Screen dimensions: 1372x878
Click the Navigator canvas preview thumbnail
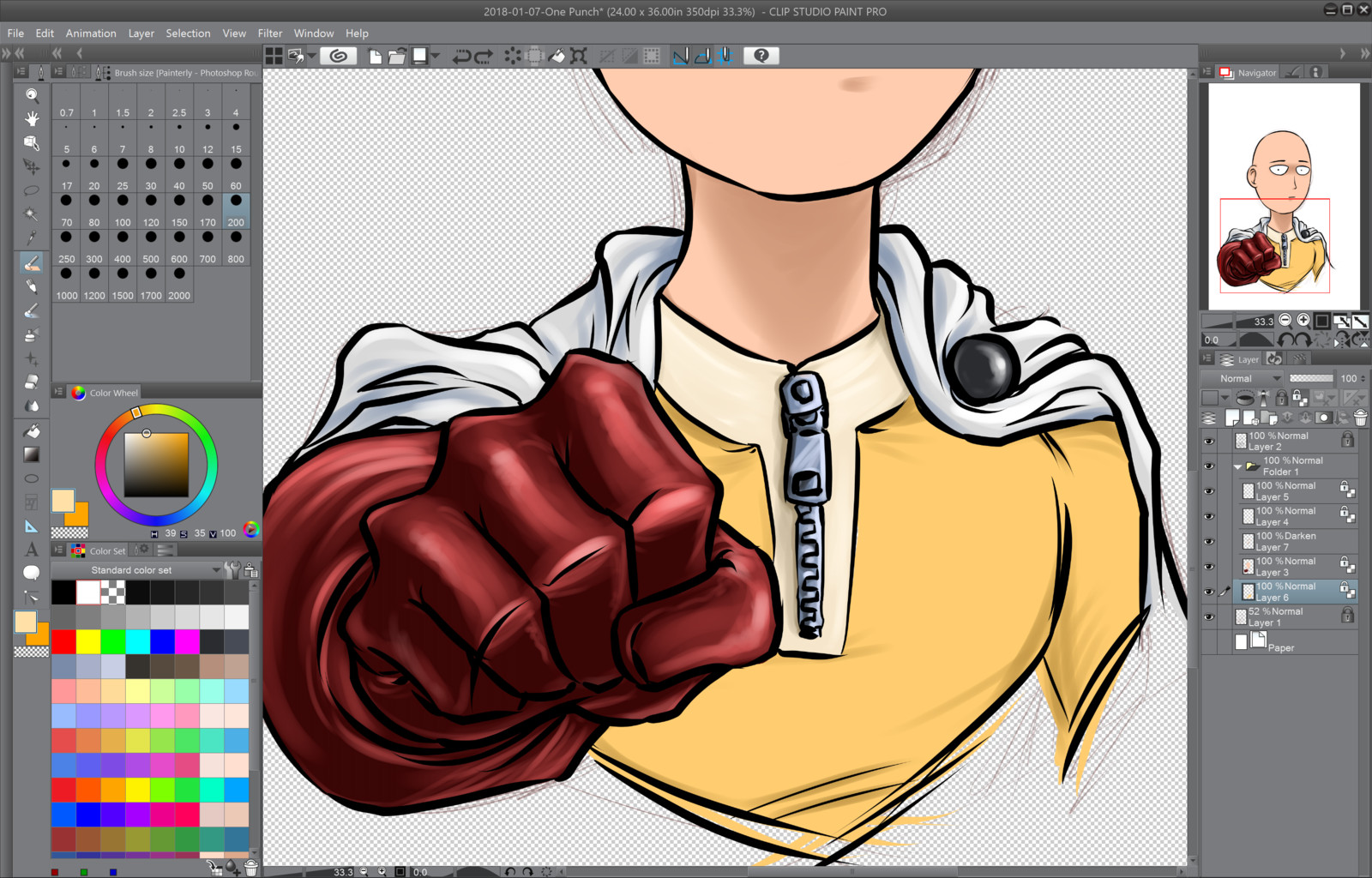tap(1284, 196)
